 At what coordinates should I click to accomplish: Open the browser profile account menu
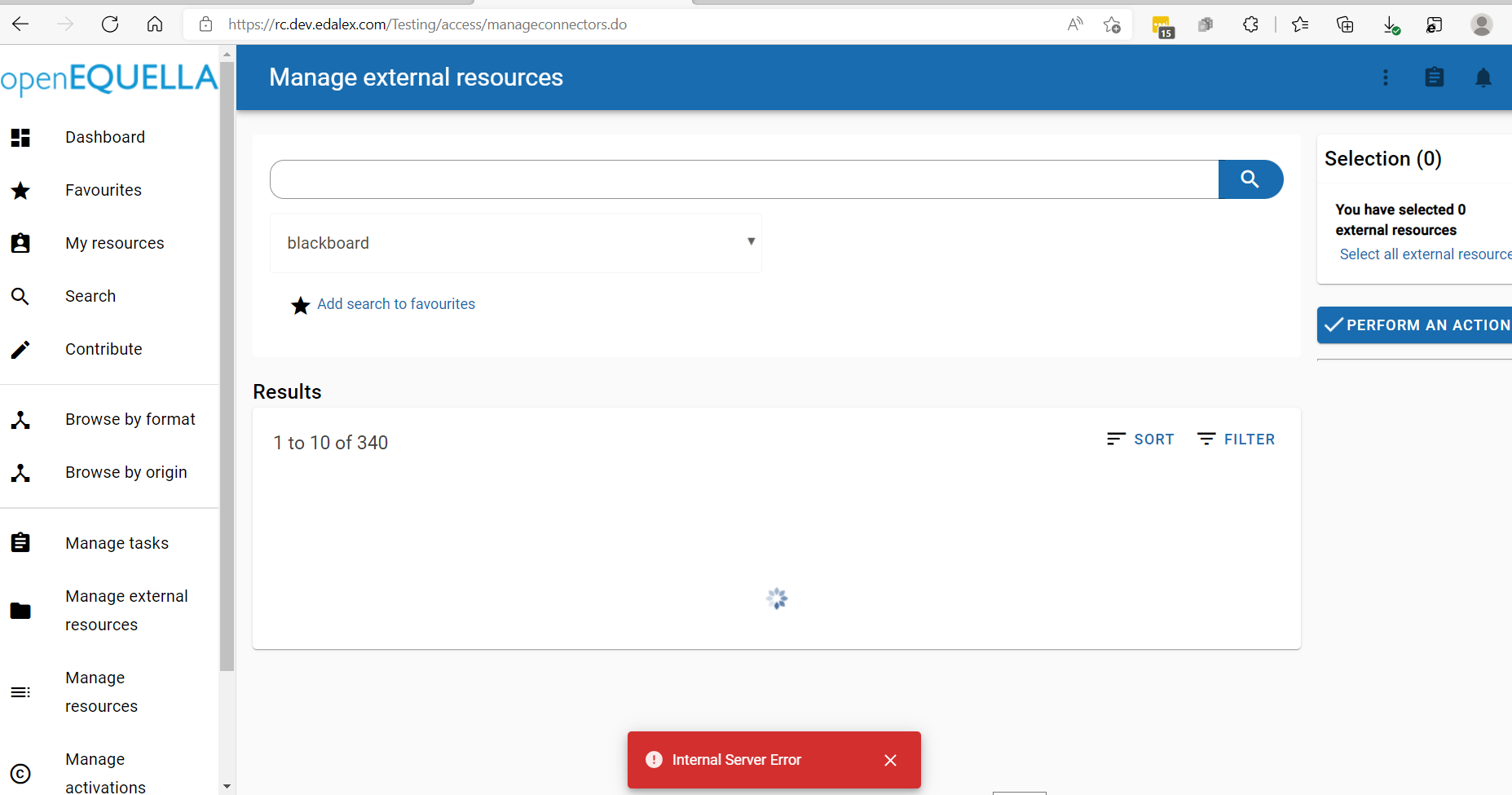1482,24
